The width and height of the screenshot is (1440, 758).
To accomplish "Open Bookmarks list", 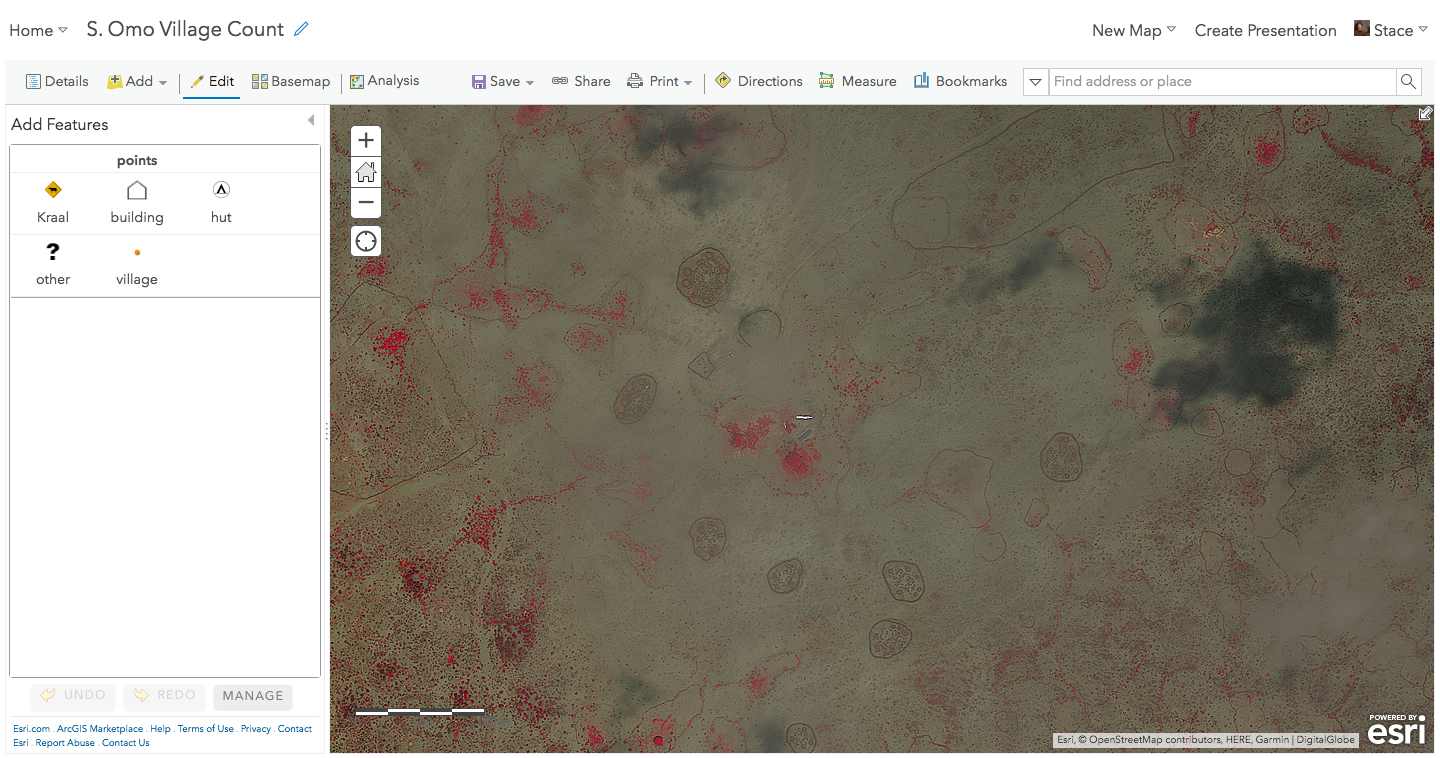I will point(960,81).
